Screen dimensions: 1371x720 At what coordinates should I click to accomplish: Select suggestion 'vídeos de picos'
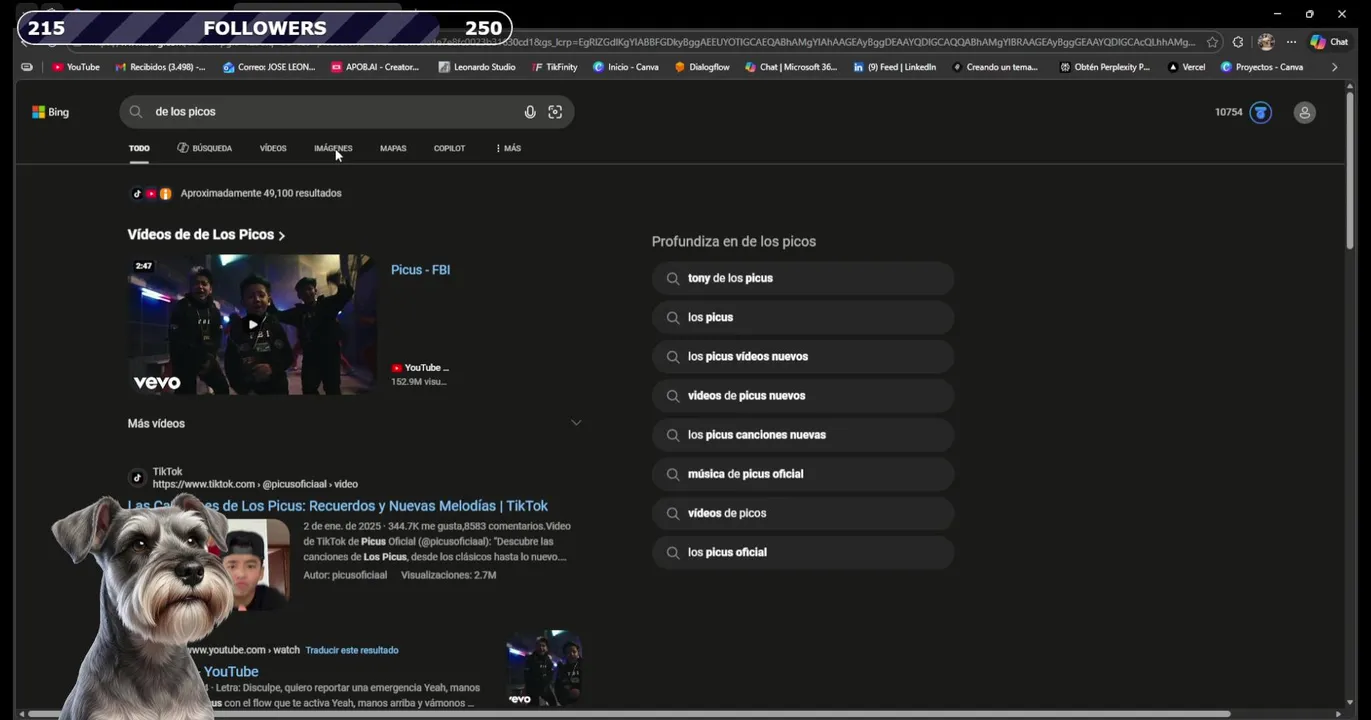pyautogui.click(x=803, y=513)
